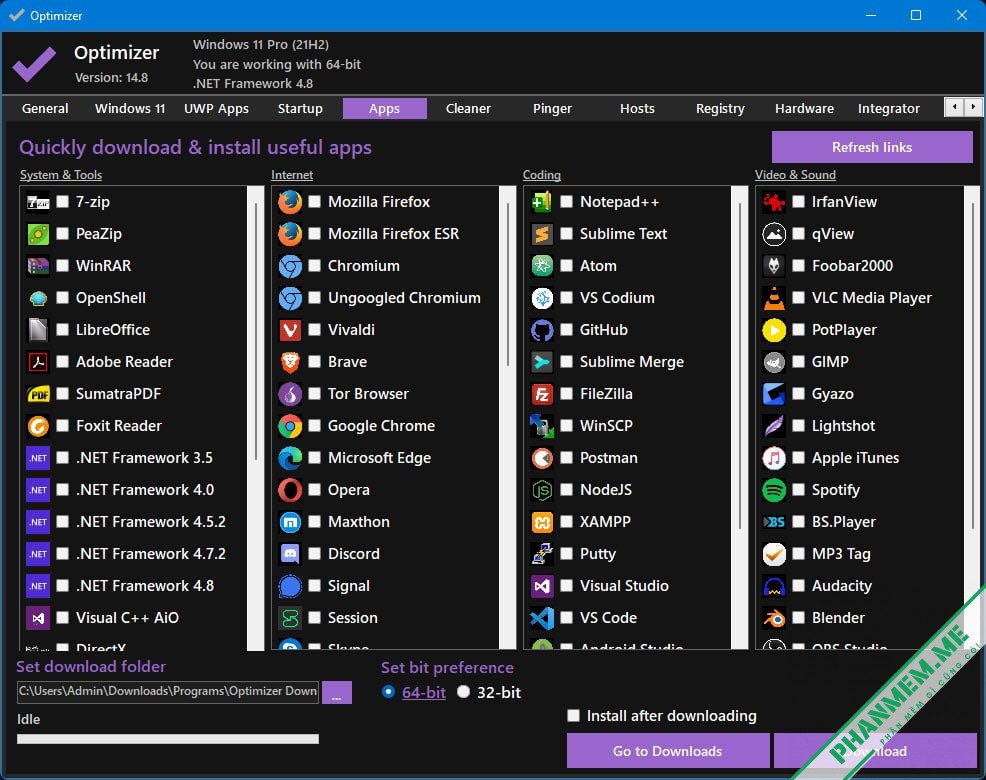Click the download folder path field
The width and height of the screenshot is (986, 780).
pos(168,691)
